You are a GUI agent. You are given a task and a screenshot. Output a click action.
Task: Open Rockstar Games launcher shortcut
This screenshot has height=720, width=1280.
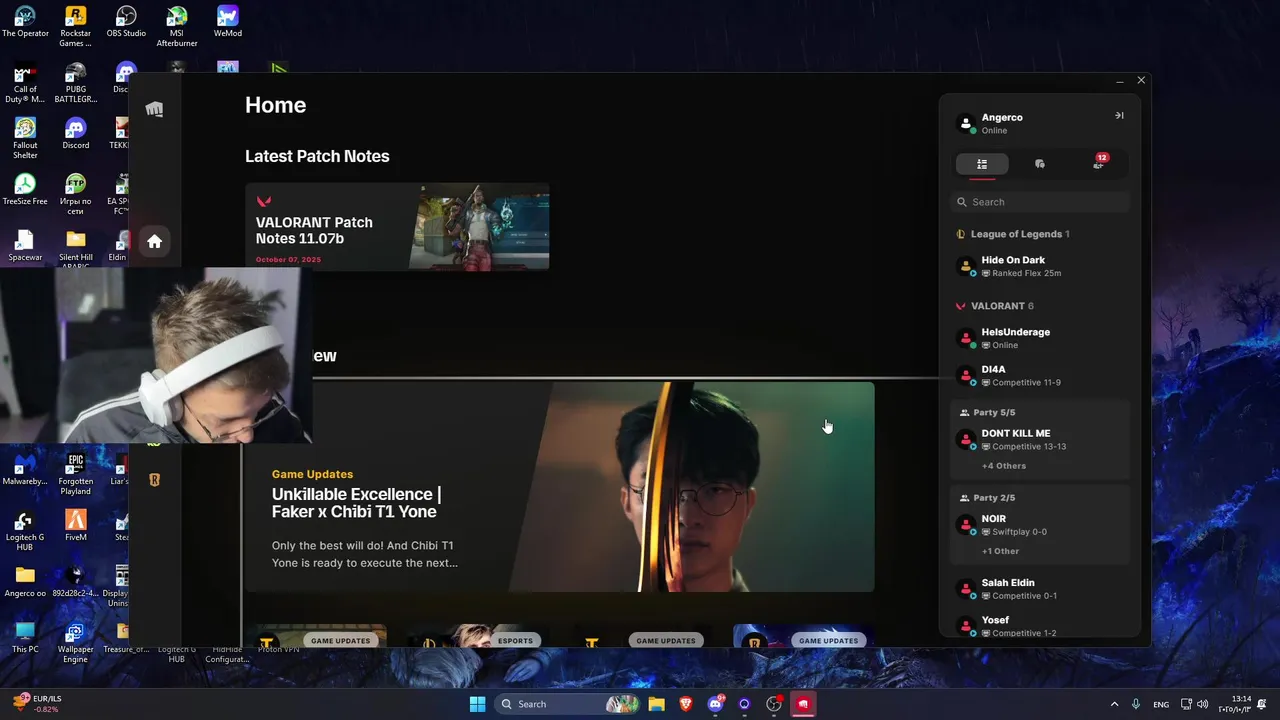[76, 26]
